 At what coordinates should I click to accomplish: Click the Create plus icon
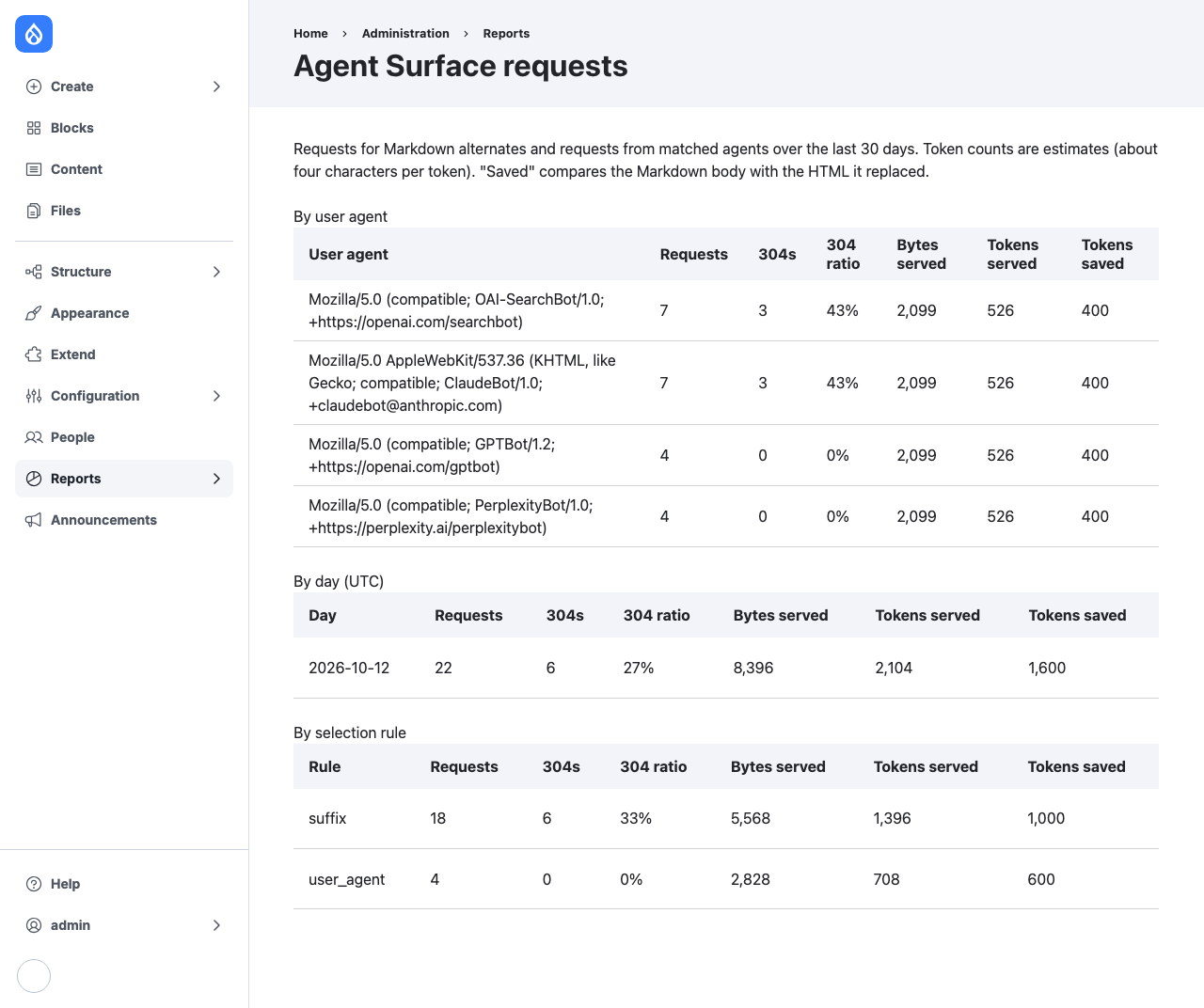[x=34, y=87]
